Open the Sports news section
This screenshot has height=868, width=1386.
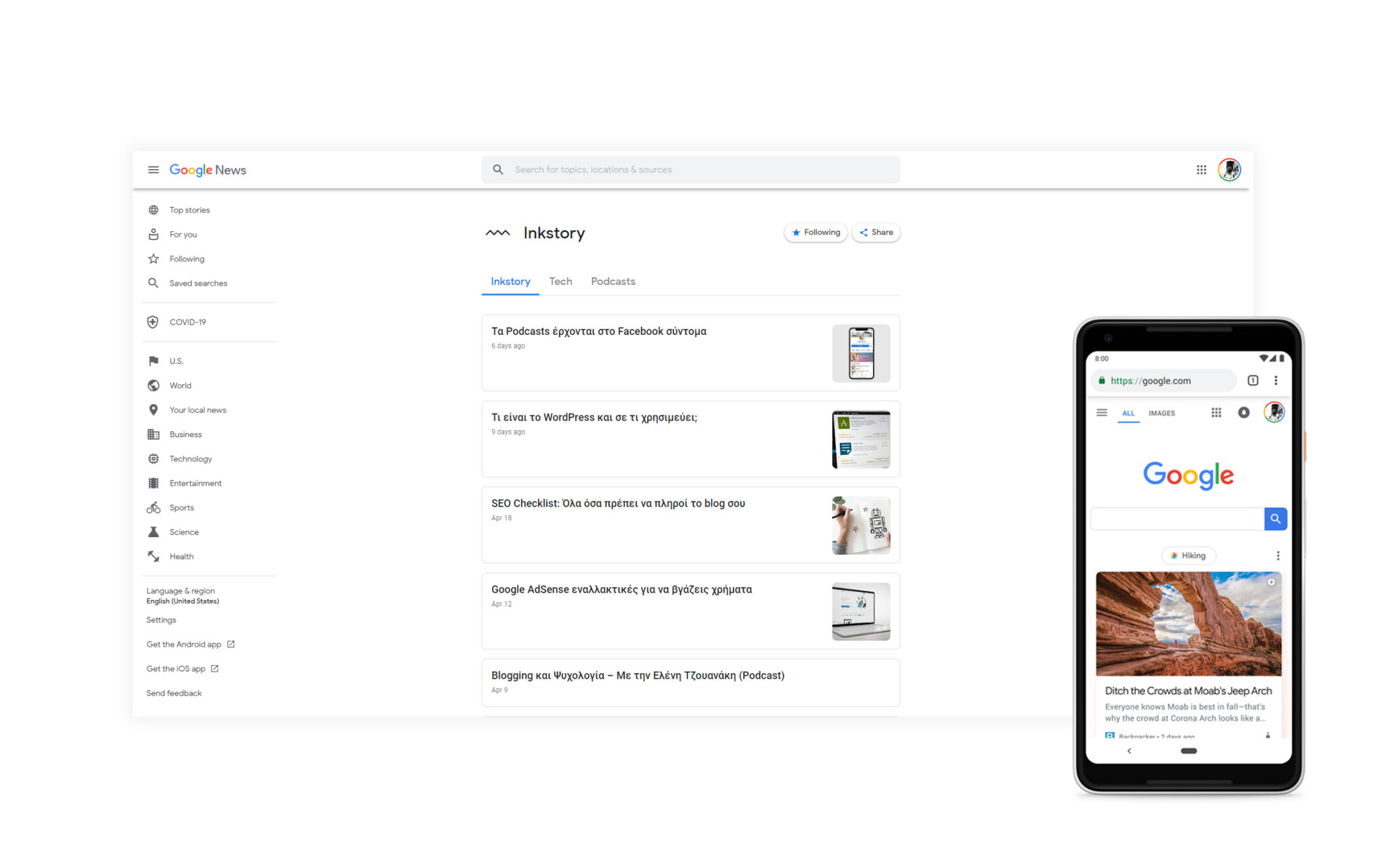click(181, 507)
